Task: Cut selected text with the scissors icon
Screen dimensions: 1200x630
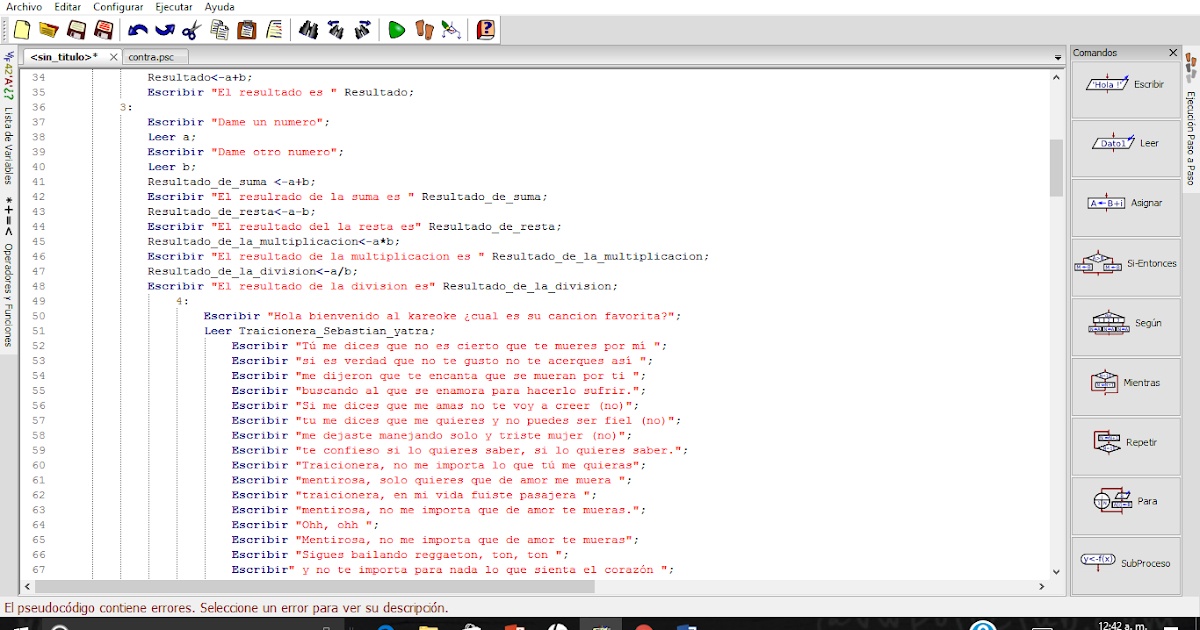Action: click(190, 30)
